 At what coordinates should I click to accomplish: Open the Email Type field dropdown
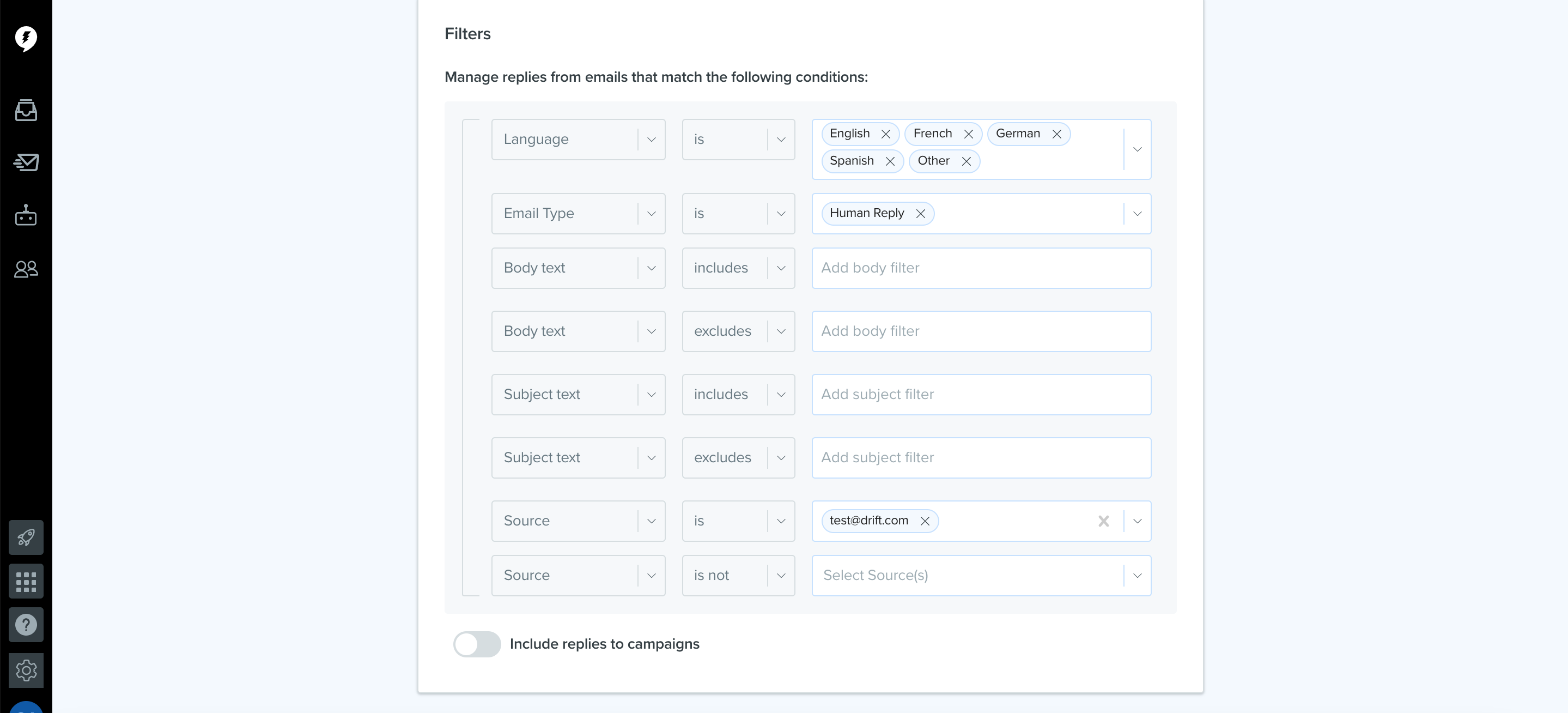click(578, 214)
